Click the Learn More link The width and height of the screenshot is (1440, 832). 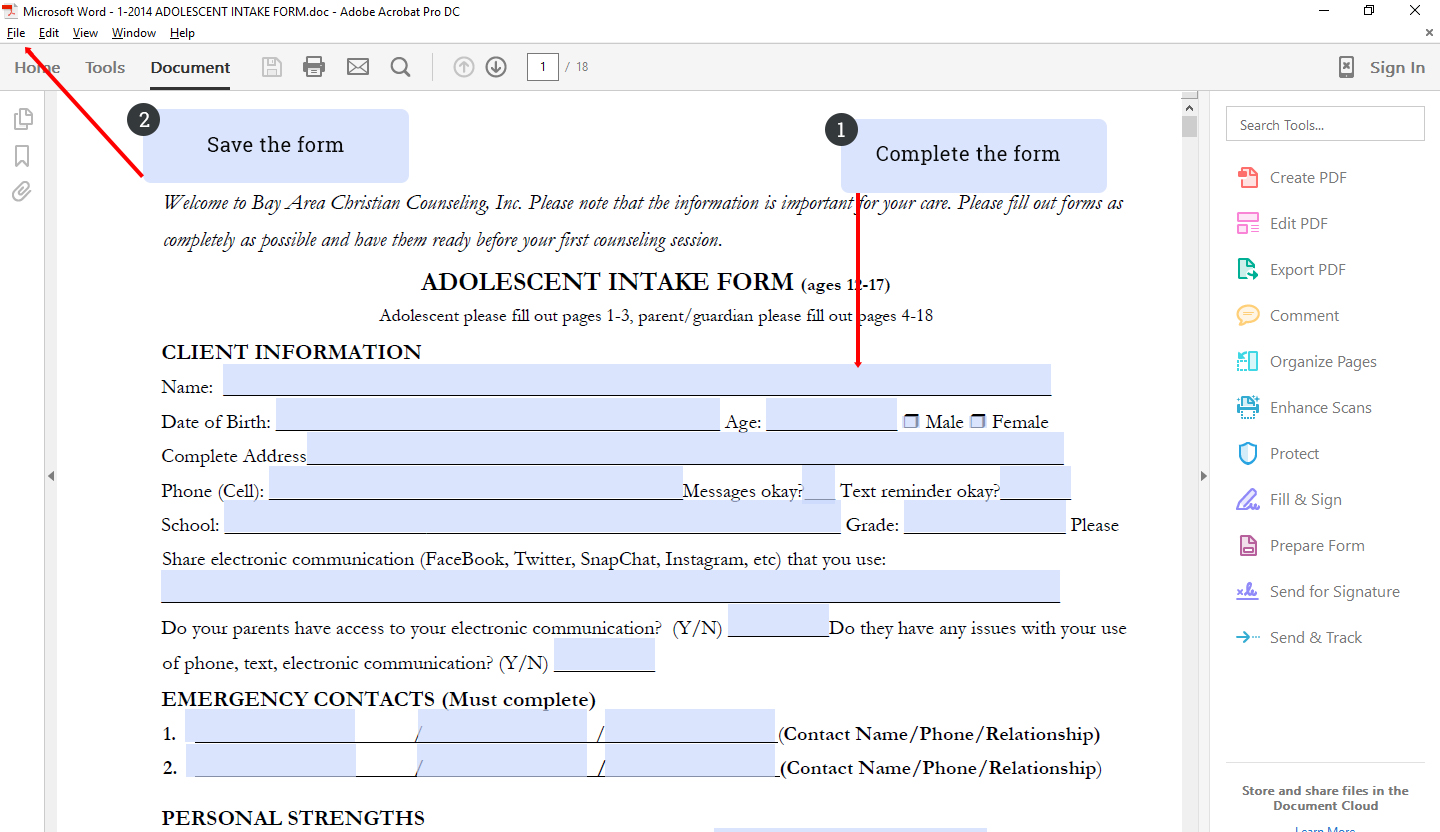(x=1324, y=828)
